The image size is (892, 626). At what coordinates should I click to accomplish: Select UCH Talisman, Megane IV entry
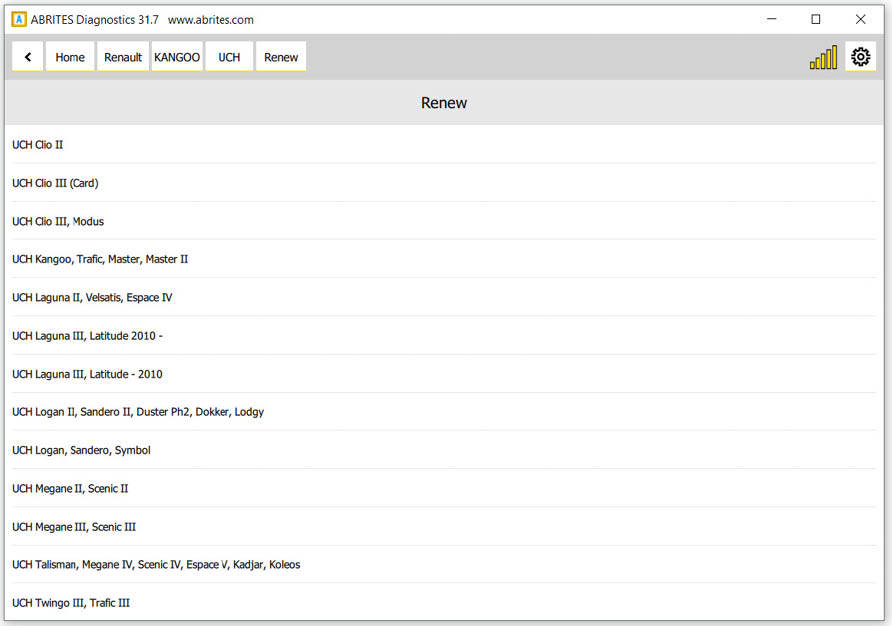(x=156, y=565)
